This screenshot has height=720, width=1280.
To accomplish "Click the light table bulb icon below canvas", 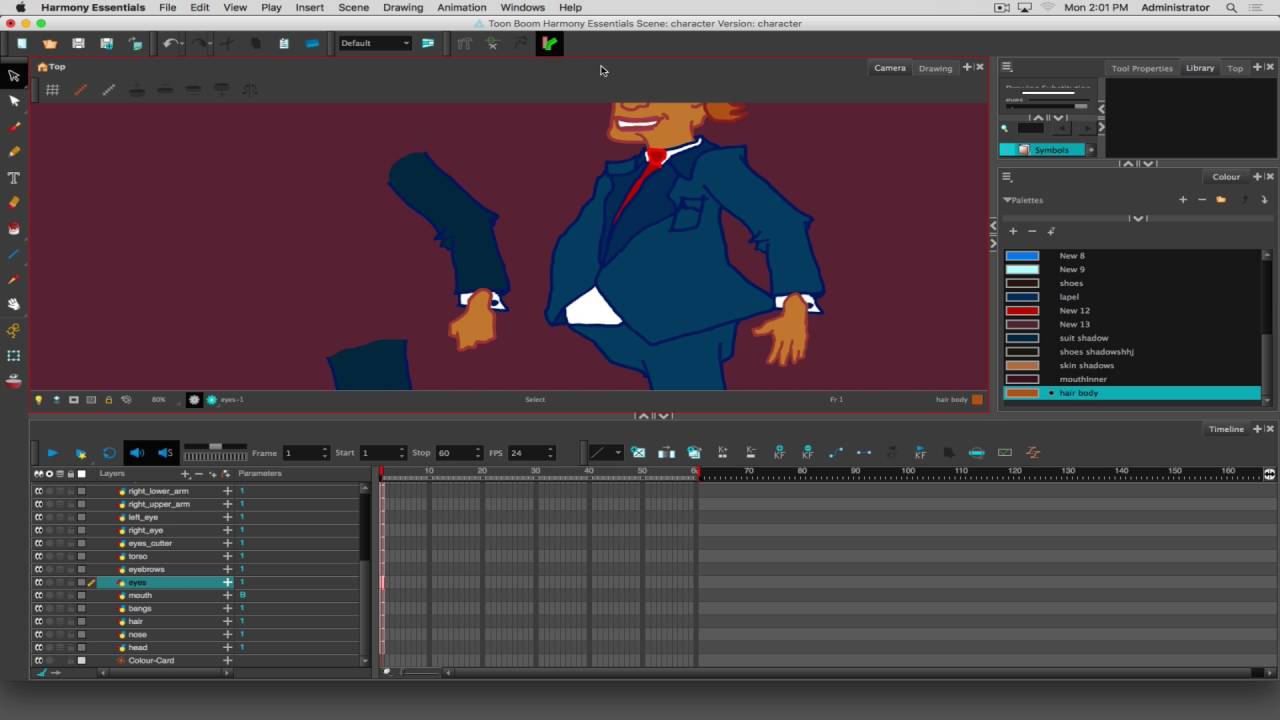I will 39,400.
